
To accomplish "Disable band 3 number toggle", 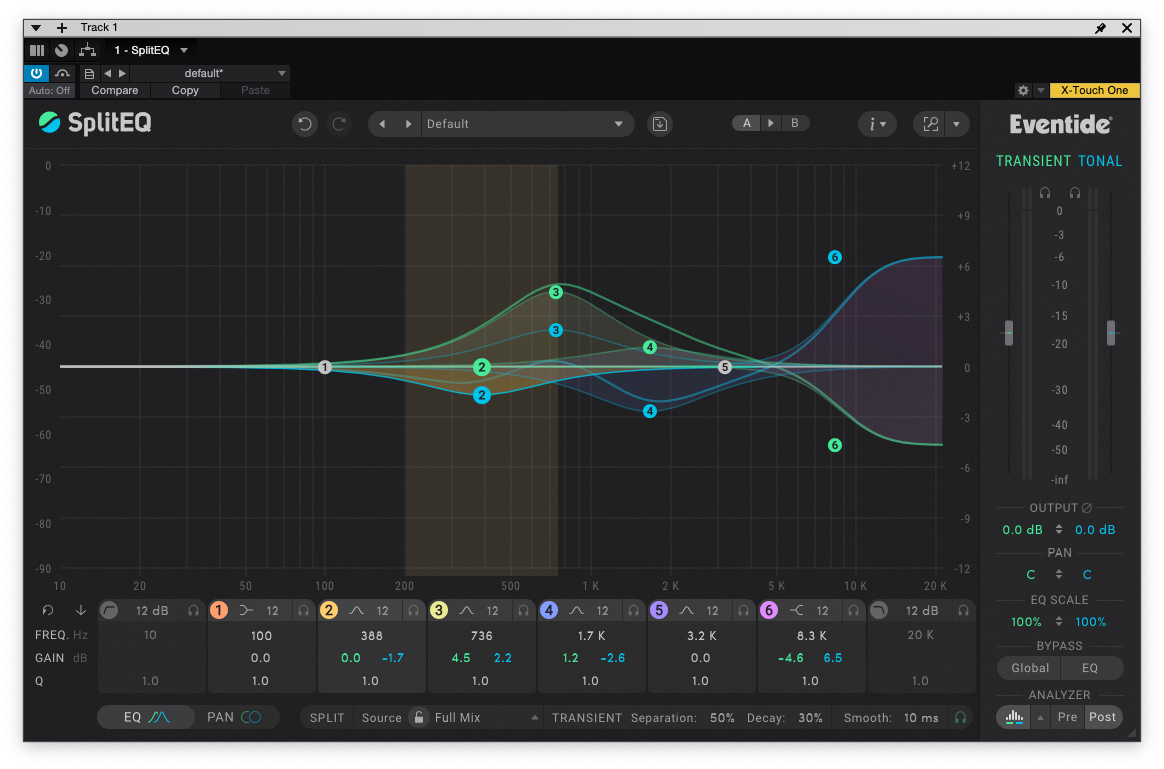I will pyautogui.click(x=439, y=610).
